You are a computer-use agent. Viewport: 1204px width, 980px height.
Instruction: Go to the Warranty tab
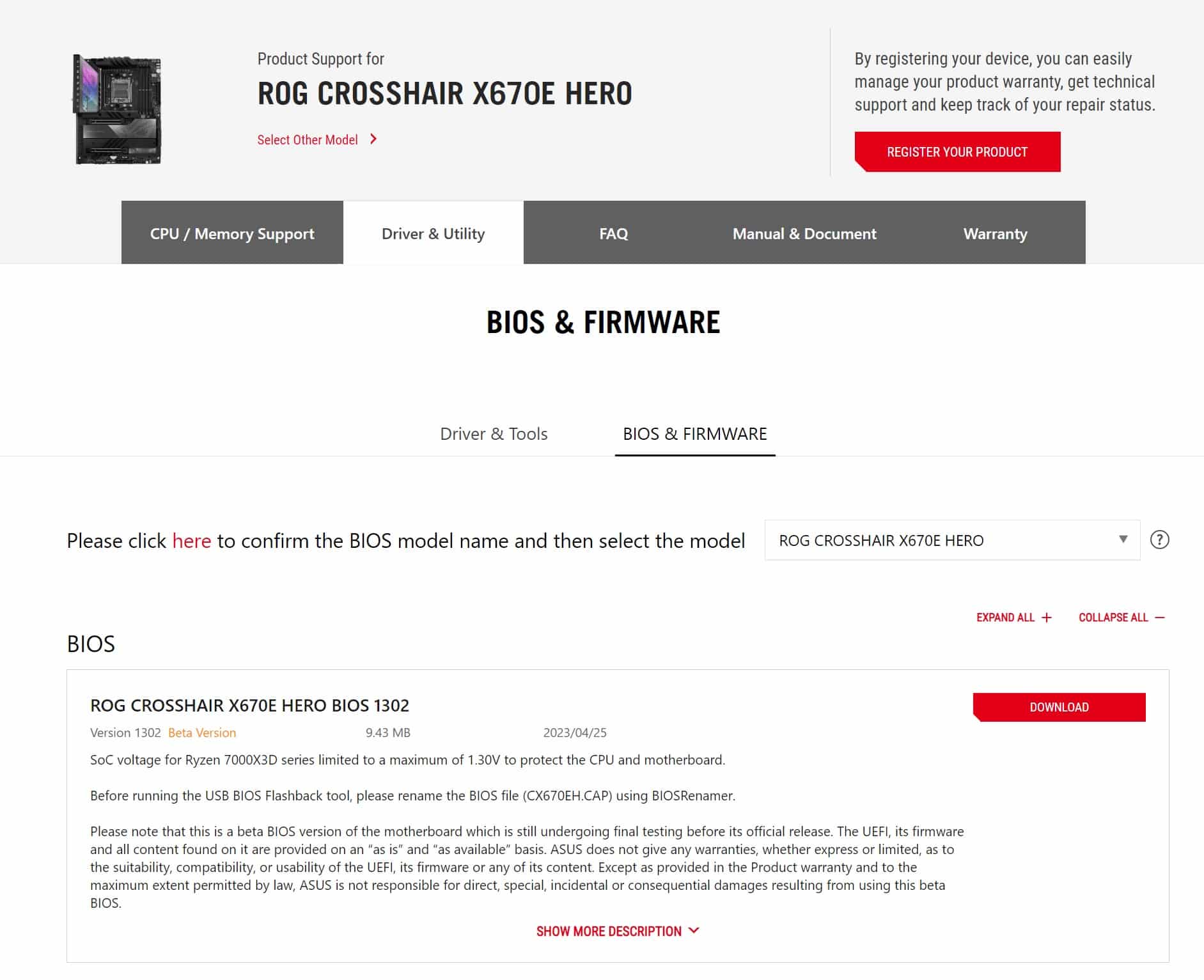coord(995,233)
